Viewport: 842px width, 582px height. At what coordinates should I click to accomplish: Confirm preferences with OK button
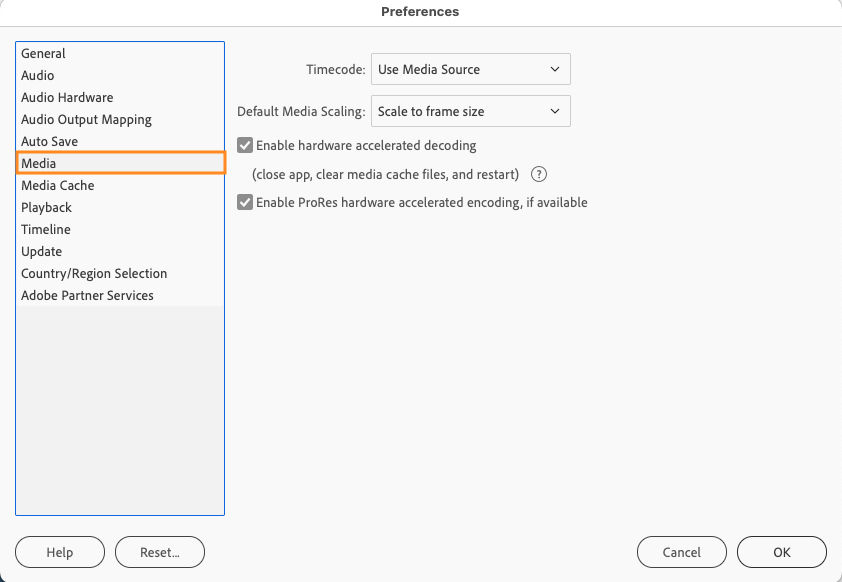[x=781, y=552]
